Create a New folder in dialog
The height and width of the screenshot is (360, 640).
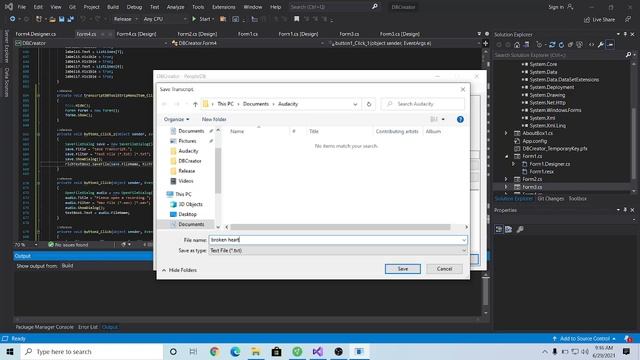[x=214, y=119]
